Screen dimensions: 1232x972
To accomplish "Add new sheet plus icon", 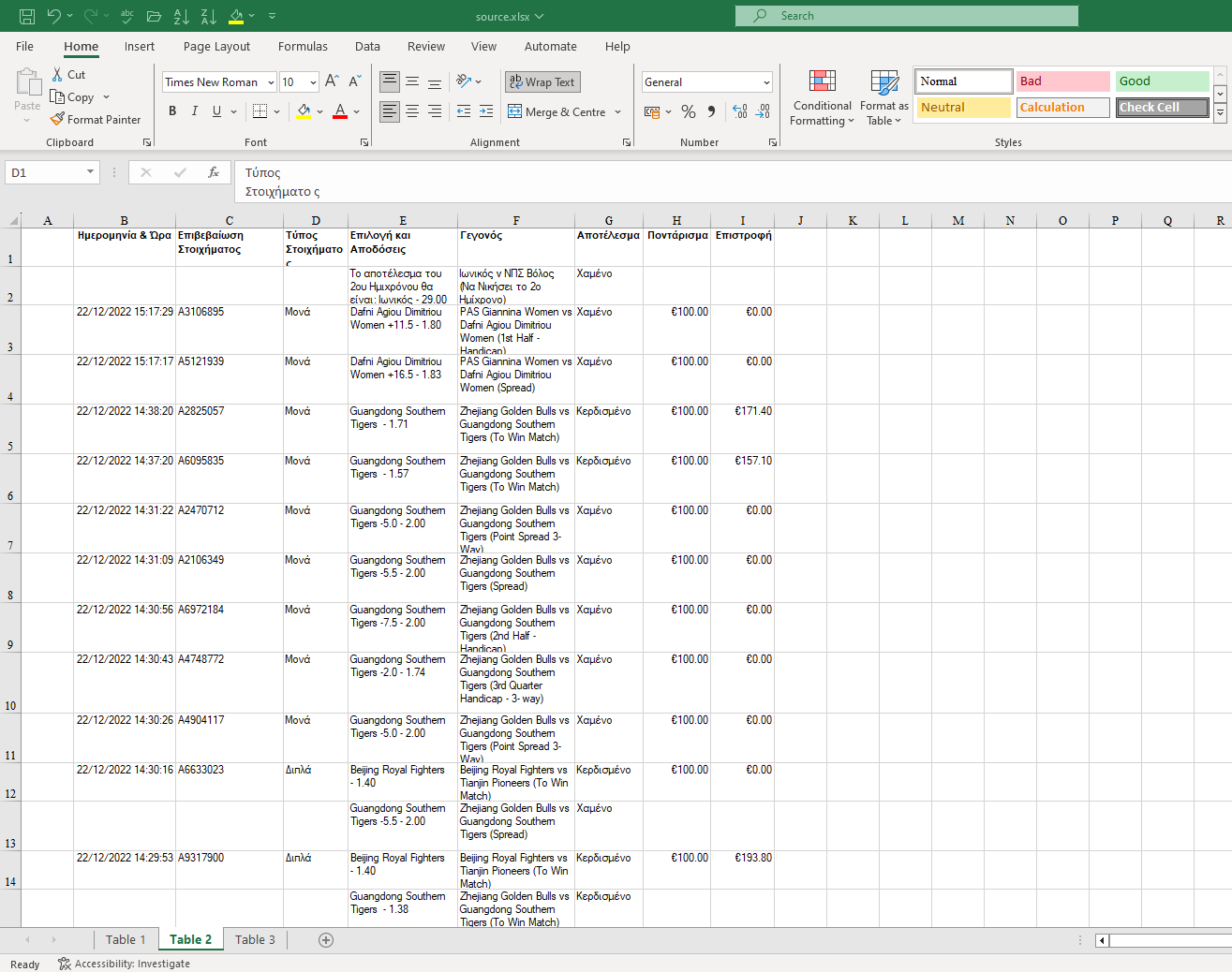I will [x=326, y=940].
